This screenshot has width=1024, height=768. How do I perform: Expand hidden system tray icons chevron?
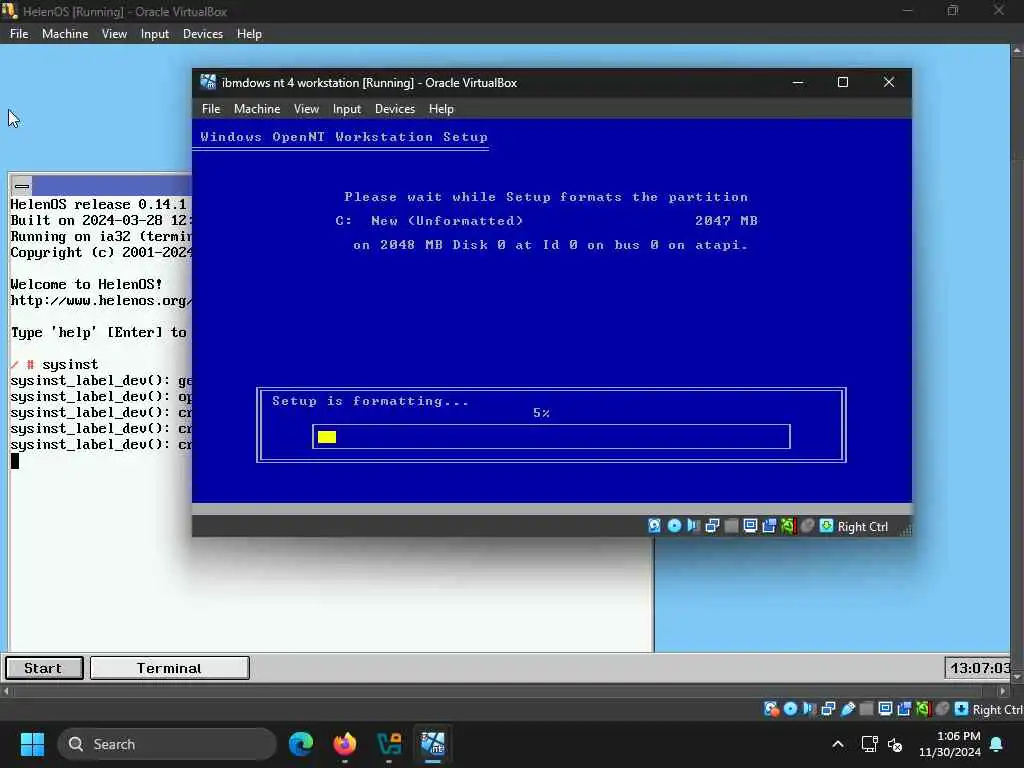tap(838, 744)
